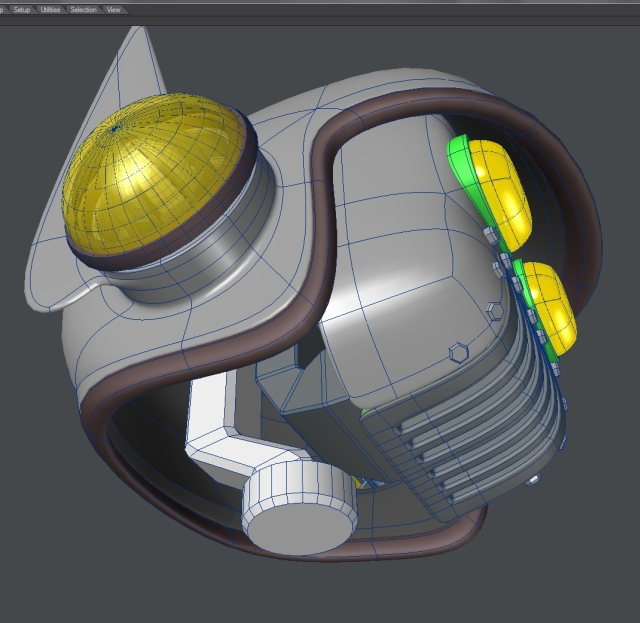Image resolution: width=640 pixels, height=623 pixels.
Task: Open the Setup tab
Action: pos(22,9)
